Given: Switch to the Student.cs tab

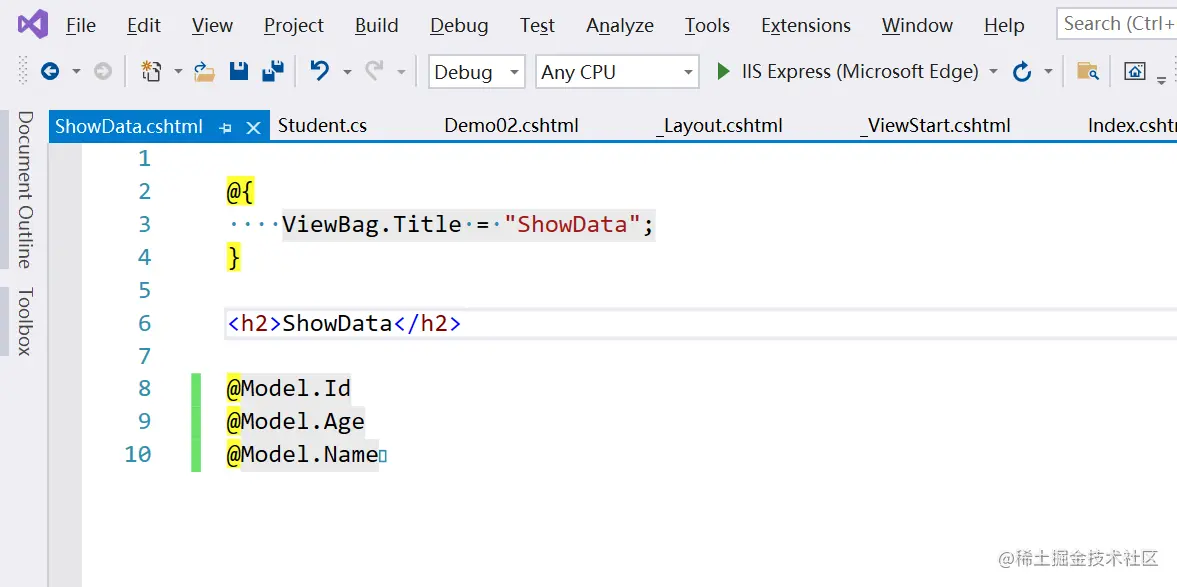Looking at the screenshot, I should (322, 126).
